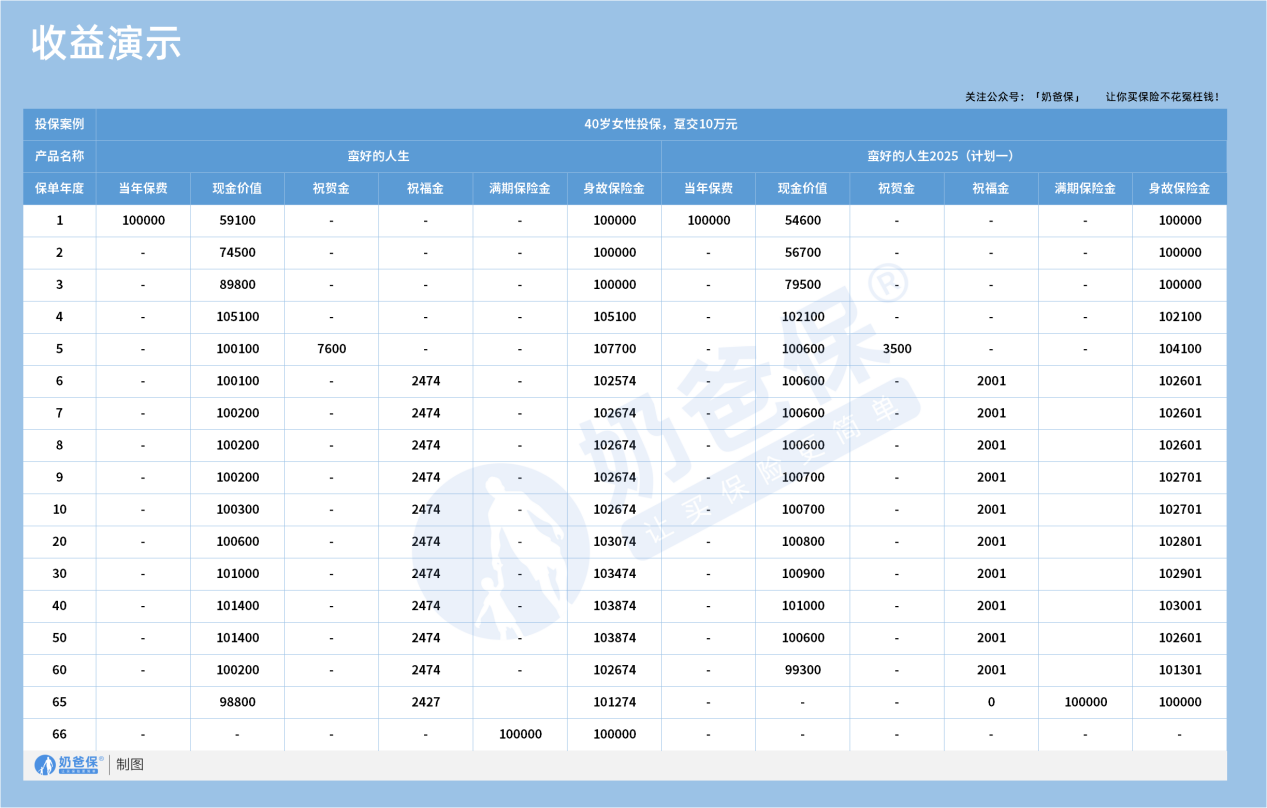The image size is (1267, 808).
Task: Select the 保单年度 column header
Action: tap(59, 188)
